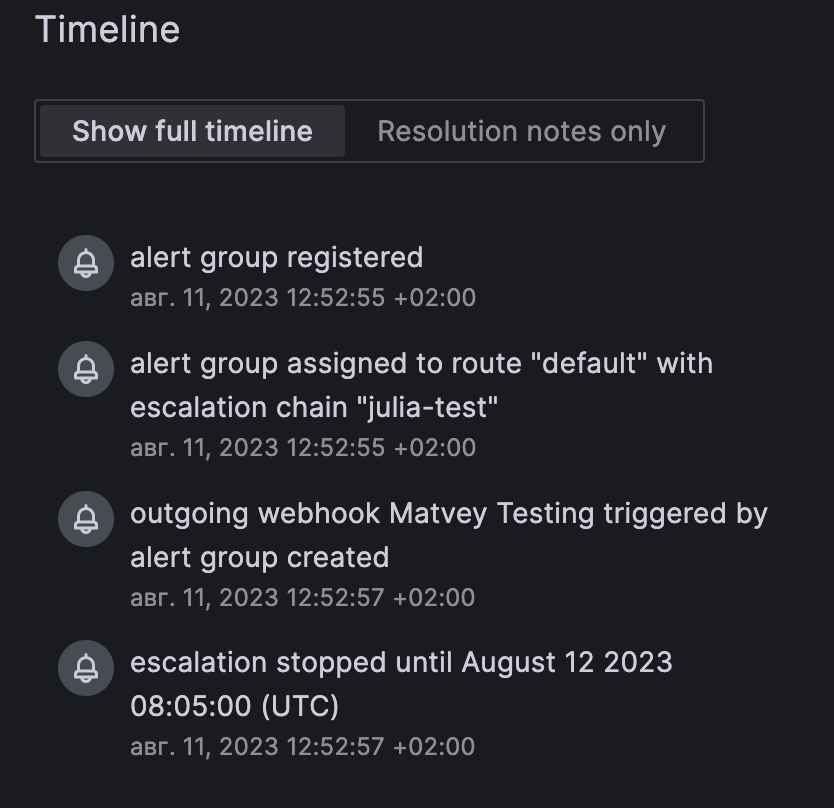Viewport: 834px width, 808px height.
Task: Select the bell icon for the escalation chain entry
Action: [86, 369]
